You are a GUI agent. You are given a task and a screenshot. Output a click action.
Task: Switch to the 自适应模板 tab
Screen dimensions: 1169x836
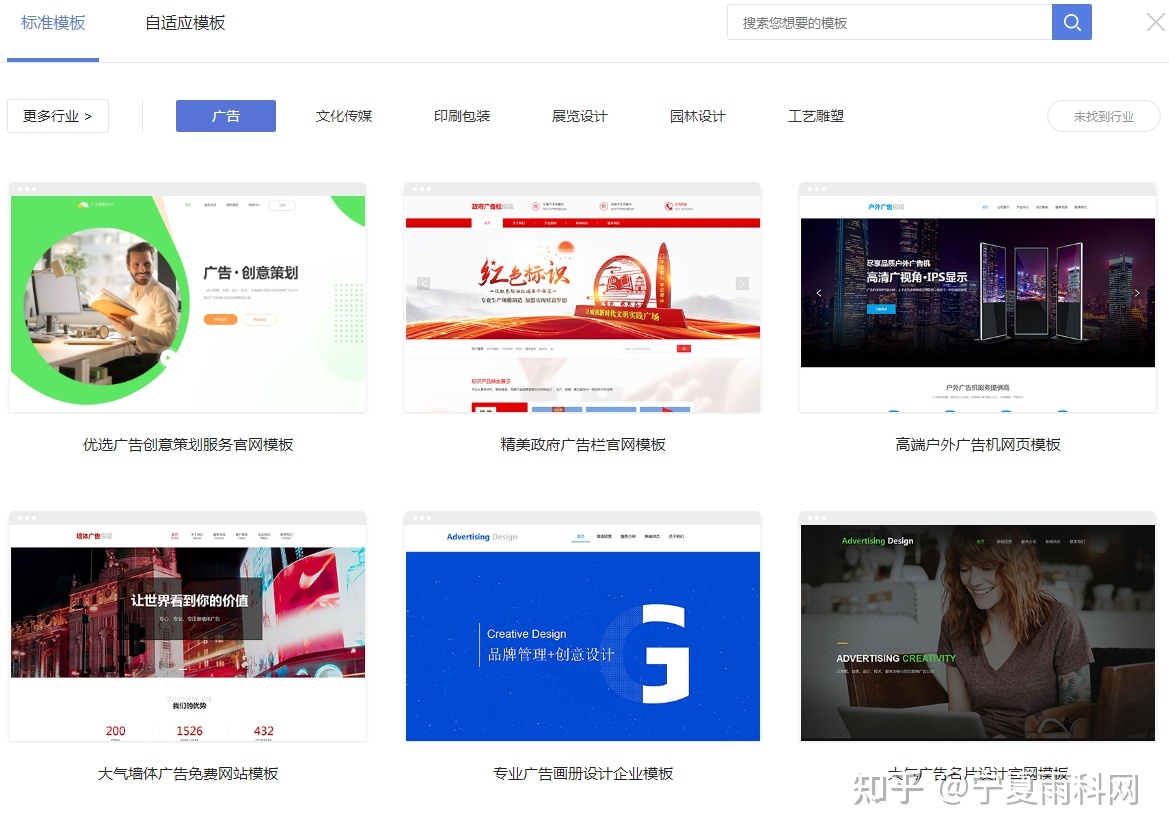point(185,22)
